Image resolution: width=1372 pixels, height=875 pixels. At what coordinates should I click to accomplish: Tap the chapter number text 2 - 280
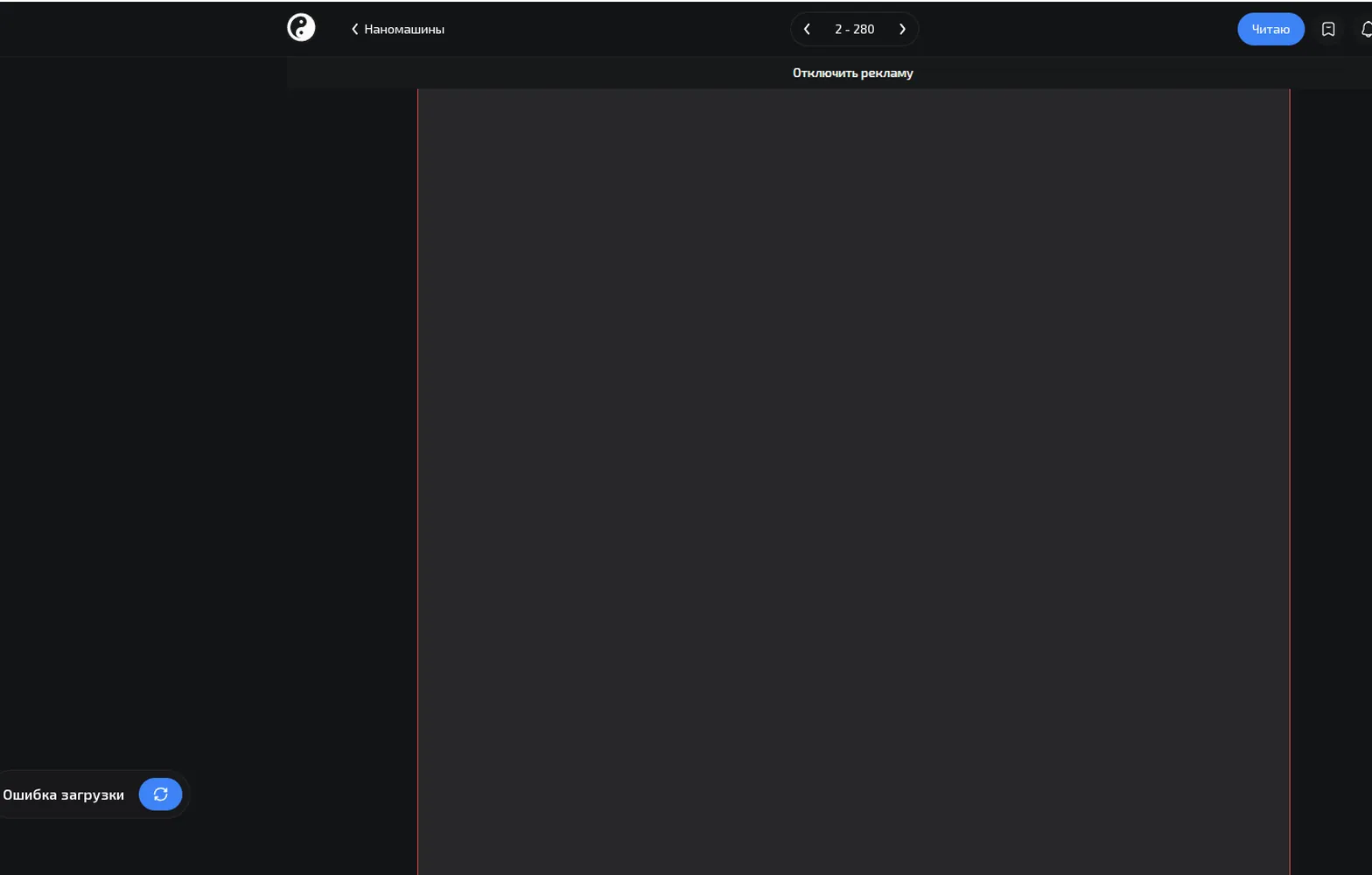(854, 29)
